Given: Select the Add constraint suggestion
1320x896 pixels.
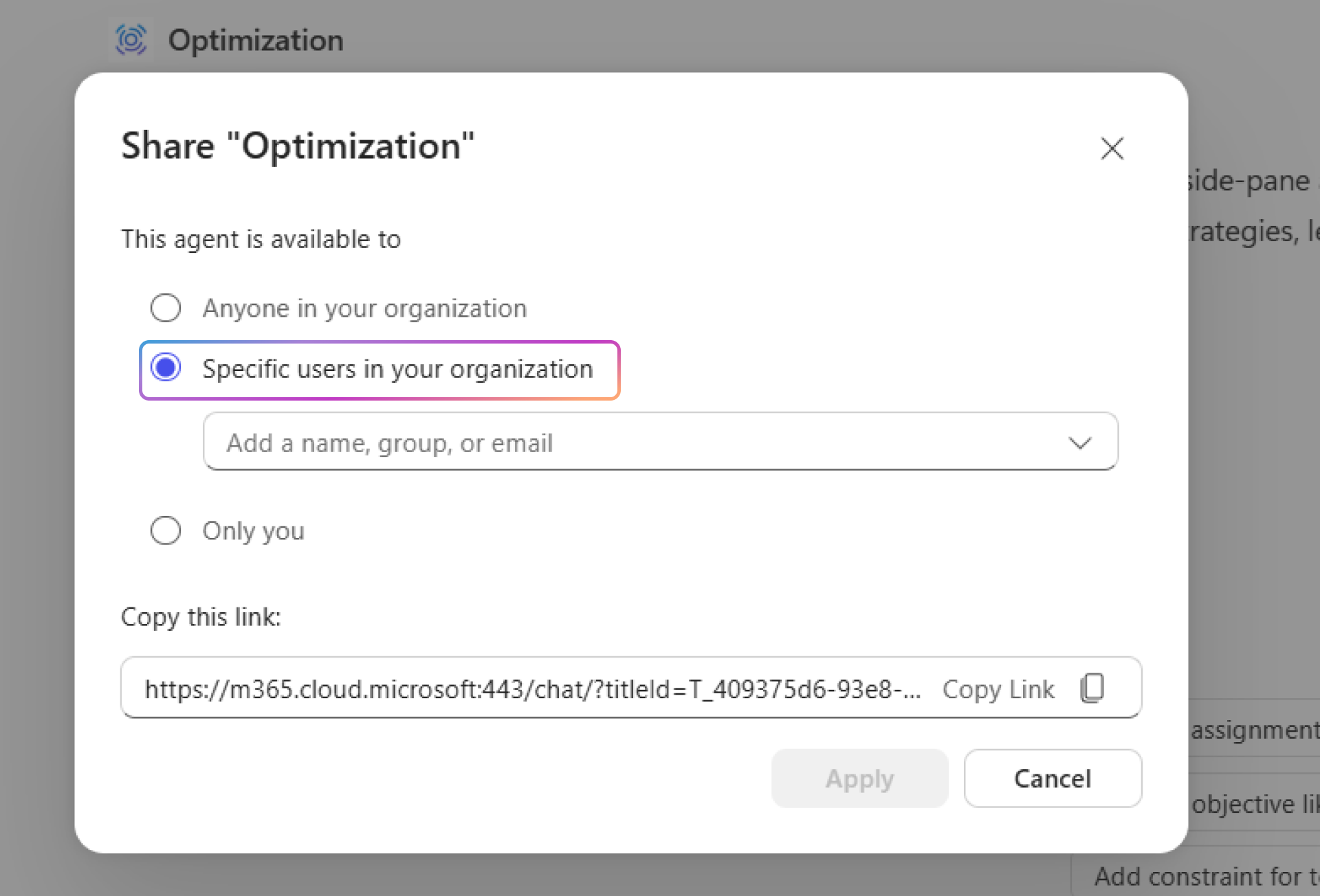Looking at the screenshot, I should pyautogui.click(x=1204, y=877).
